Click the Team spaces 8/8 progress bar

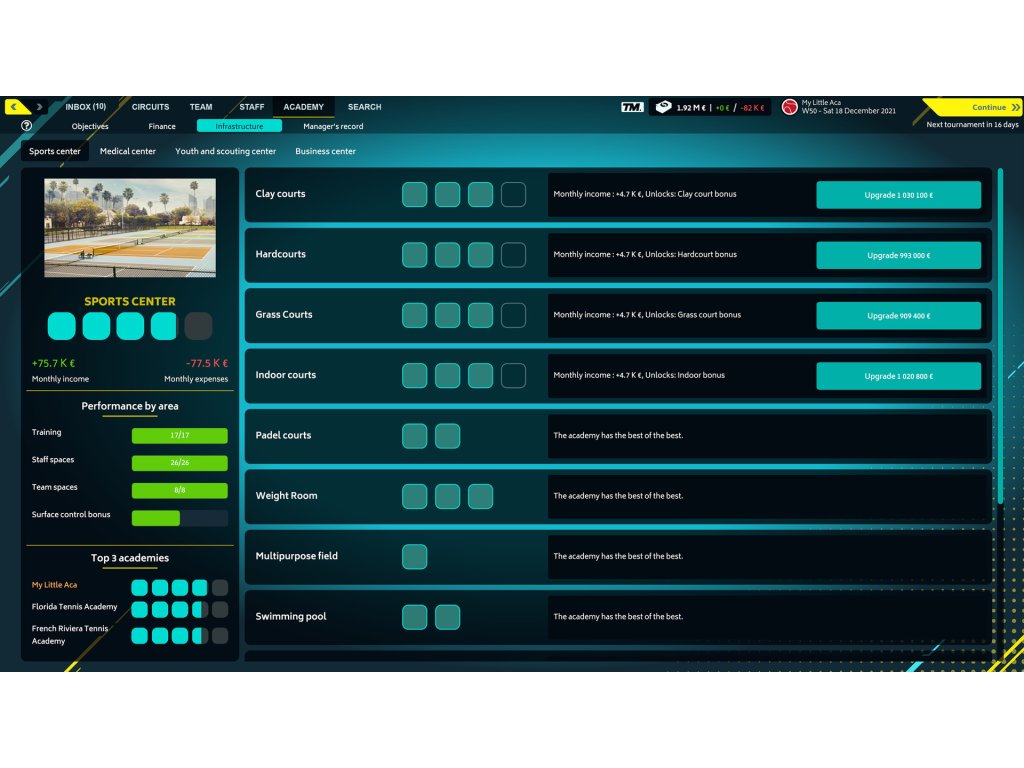180,490
